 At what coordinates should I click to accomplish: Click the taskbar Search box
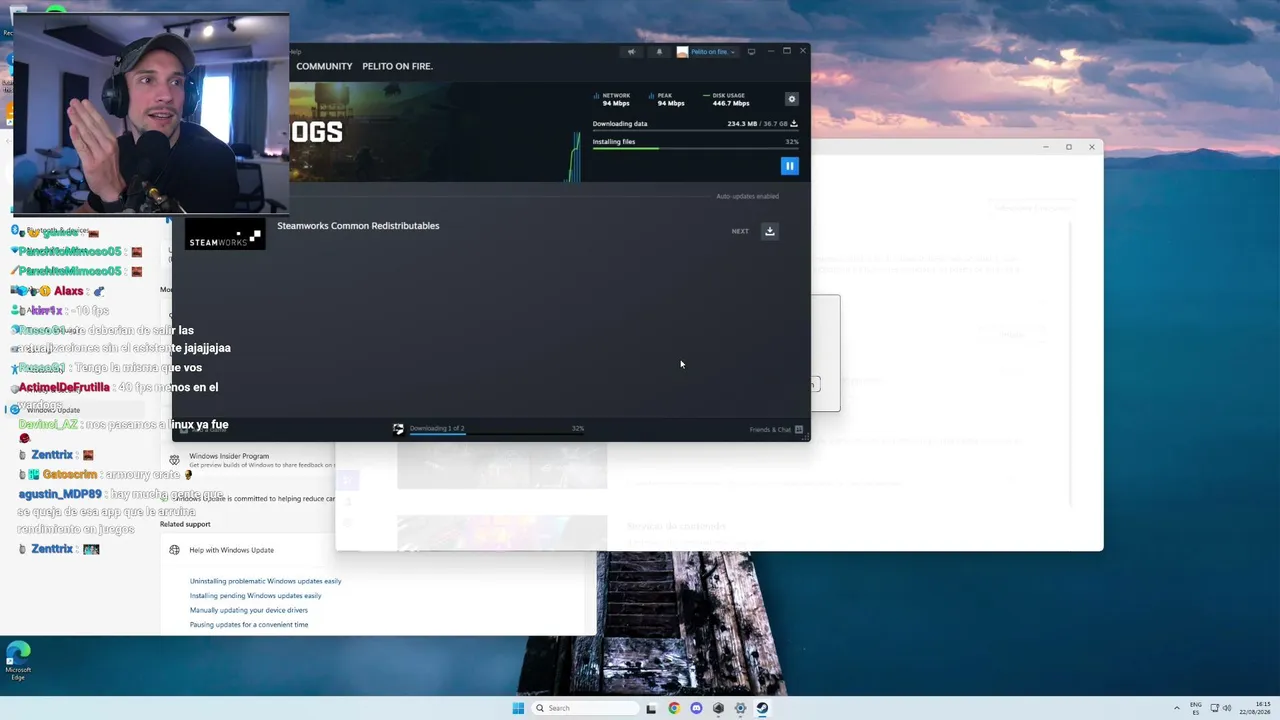(584, 708)
